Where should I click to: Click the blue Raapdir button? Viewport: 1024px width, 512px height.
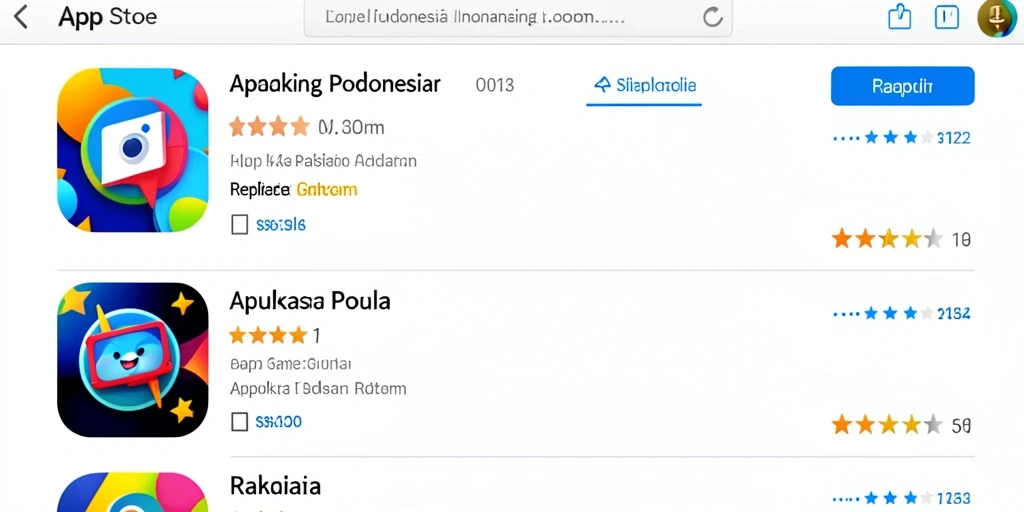pos(903,86)
